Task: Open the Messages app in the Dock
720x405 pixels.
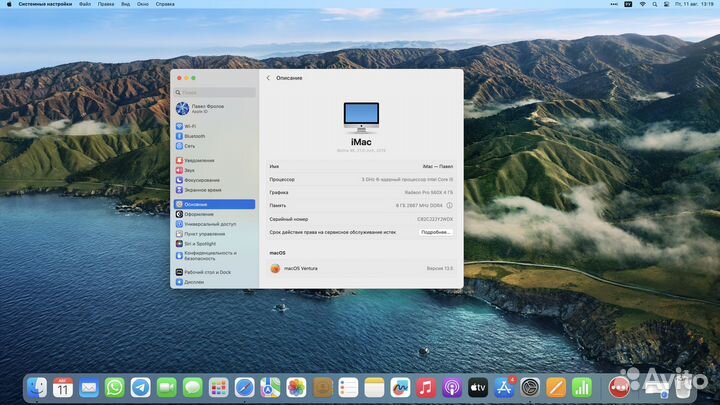Action: click(x=192, y=388)
